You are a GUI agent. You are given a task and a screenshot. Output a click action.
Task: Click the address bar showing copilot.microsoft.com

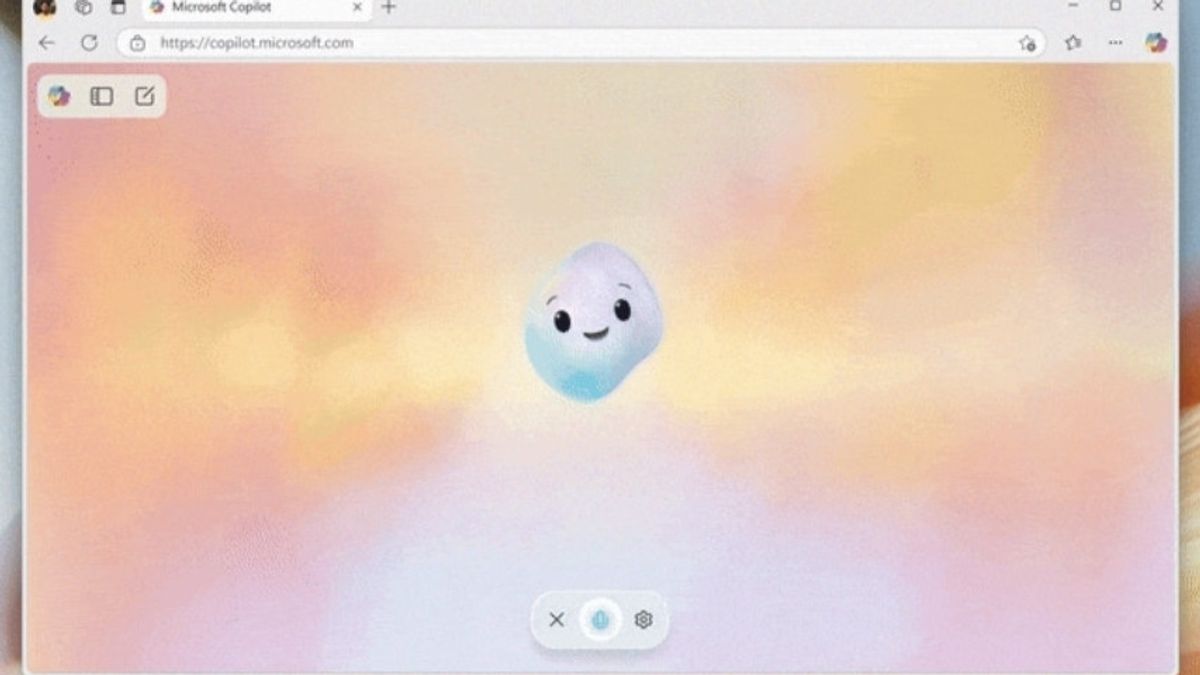pyautogui.click(x=581, y=43)
